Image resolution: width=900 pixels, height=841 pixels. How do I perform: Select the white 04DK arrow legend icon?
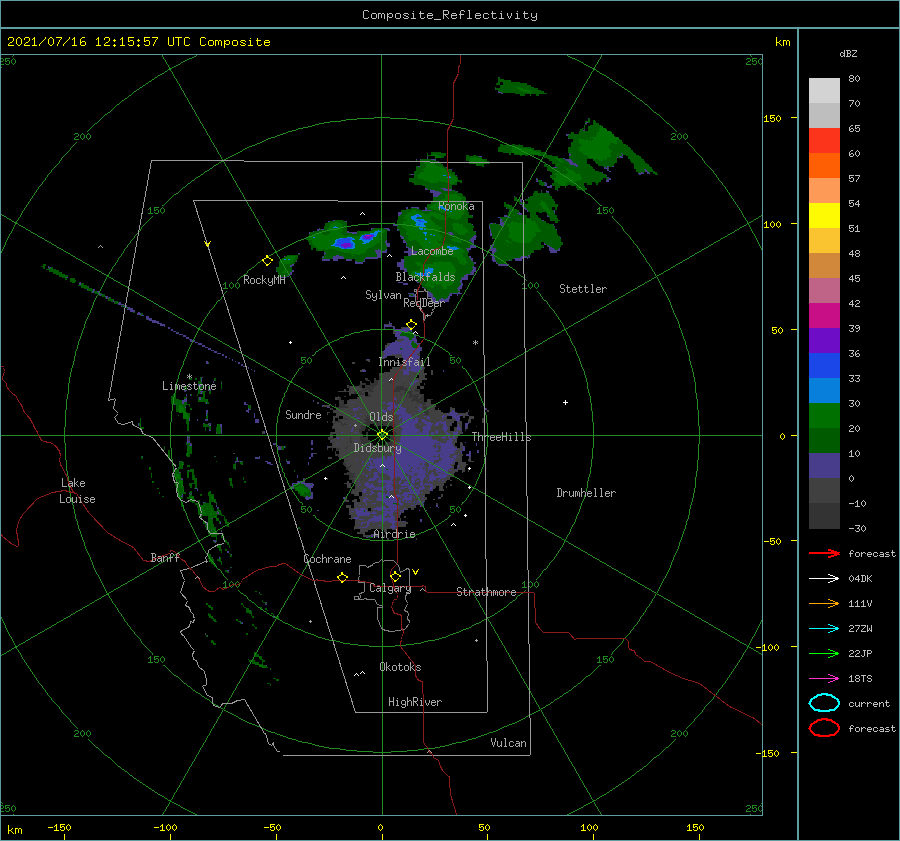tap(824, 579)
